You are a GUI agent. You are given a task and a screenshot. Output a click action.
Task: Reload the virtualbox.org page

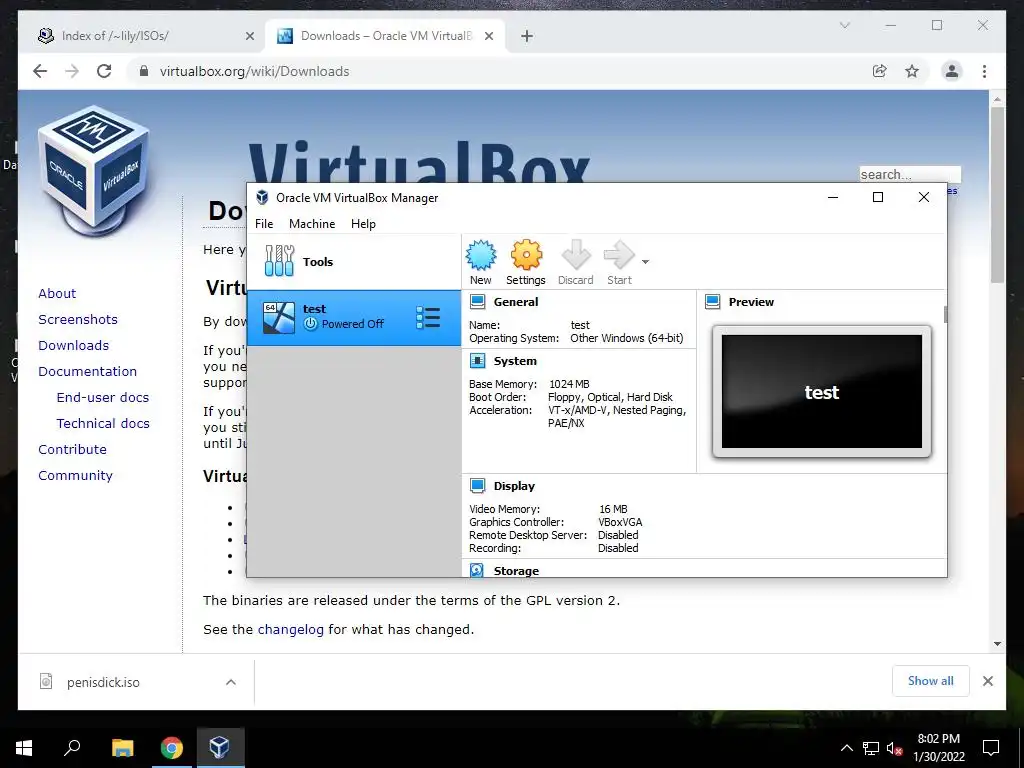click(104, 71)
